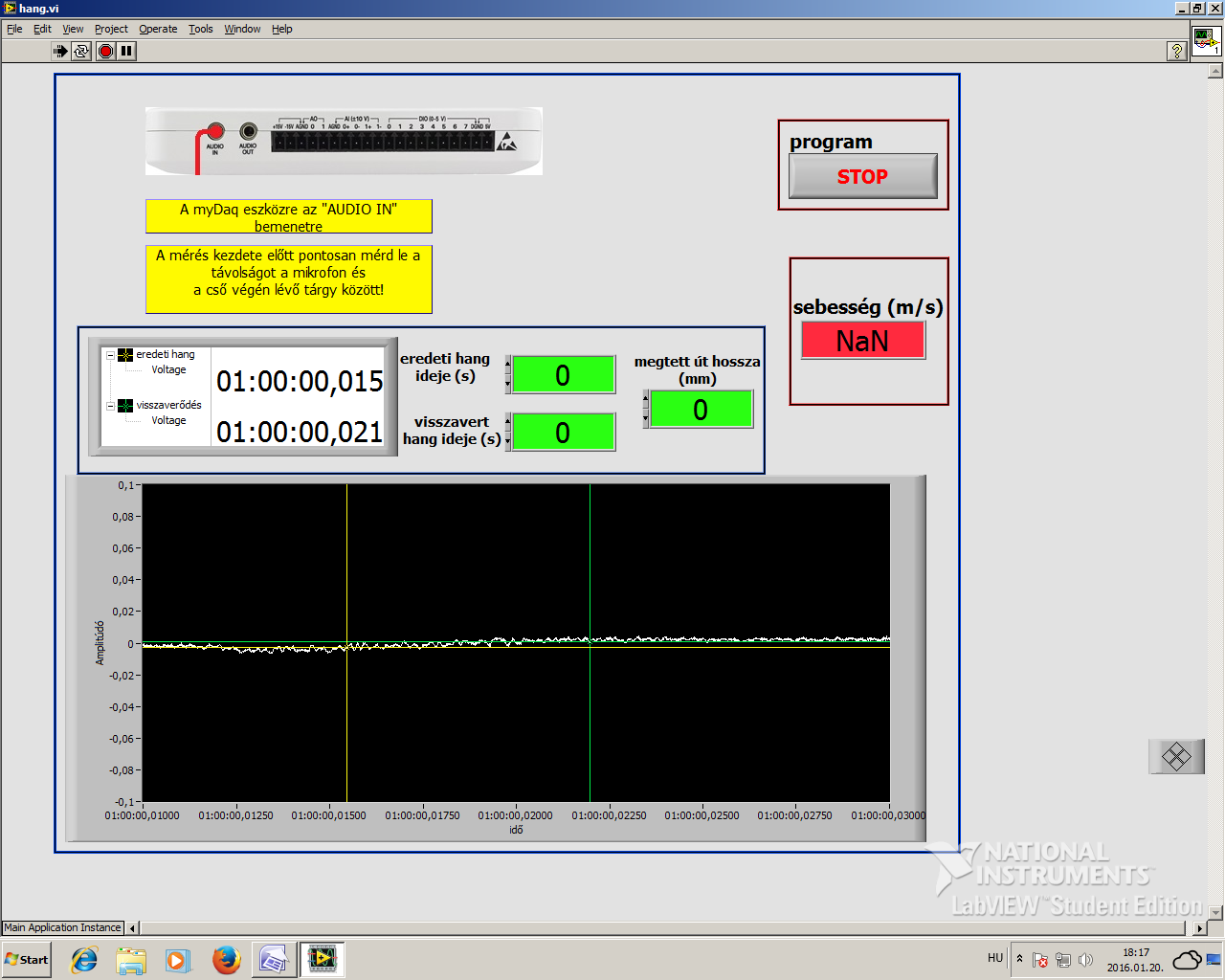The height and width of the screenshot is (980, 1225).
Task: Click the VI connector pane icon at top right
Action: coord(1206,42)
